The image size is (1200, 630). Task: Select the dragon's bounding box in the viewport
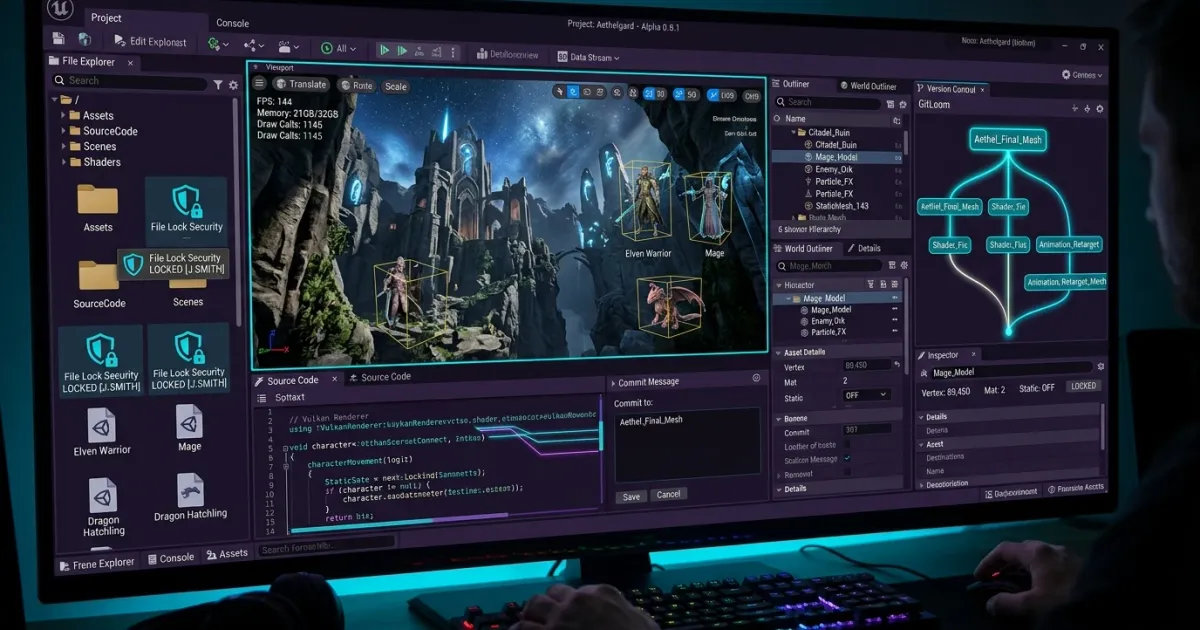coord(670,305)
